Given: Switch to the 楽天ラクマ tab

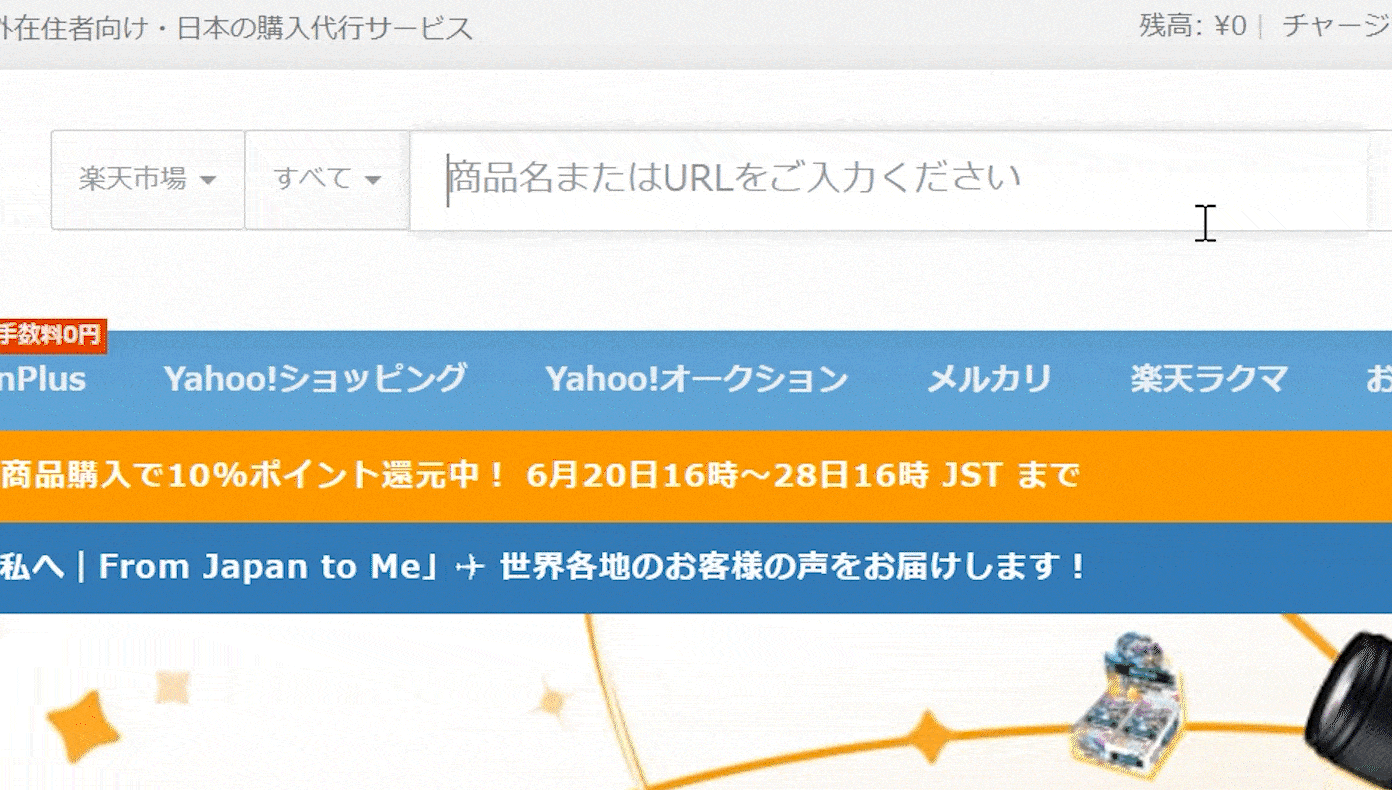Looking at the screenshot, I should pyautogui.click(x=1209, y=379).
